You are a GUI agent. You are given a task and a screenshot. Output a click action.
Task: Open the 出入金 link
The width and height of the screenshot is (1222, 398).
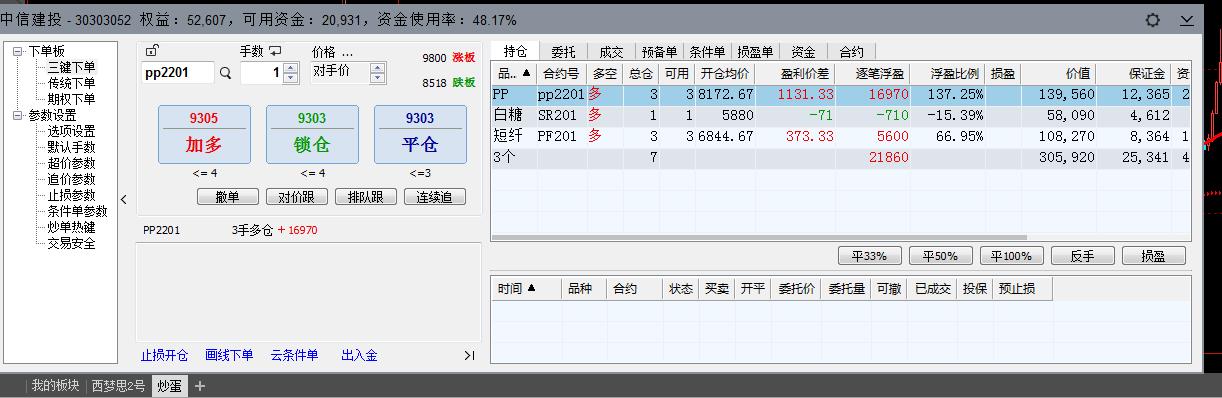(x=359, y=355)
